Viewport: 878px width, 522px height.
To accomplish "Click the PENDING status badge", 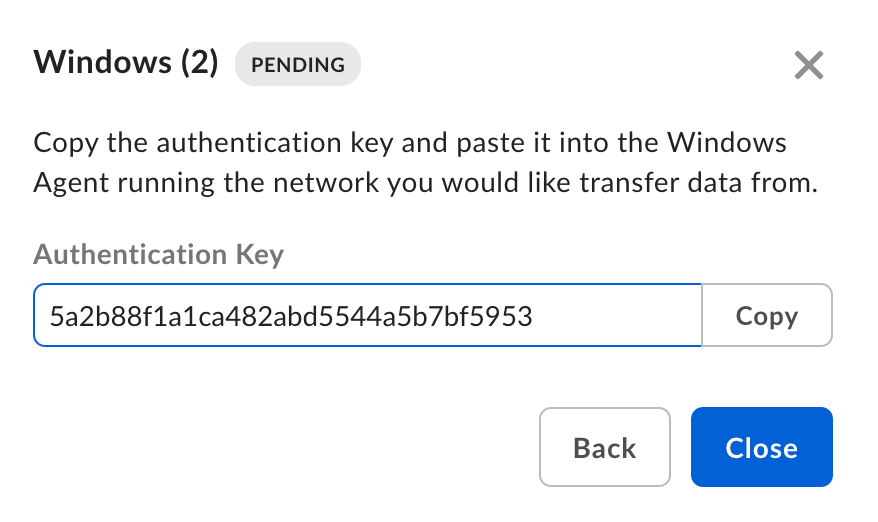I will (297, 66).
